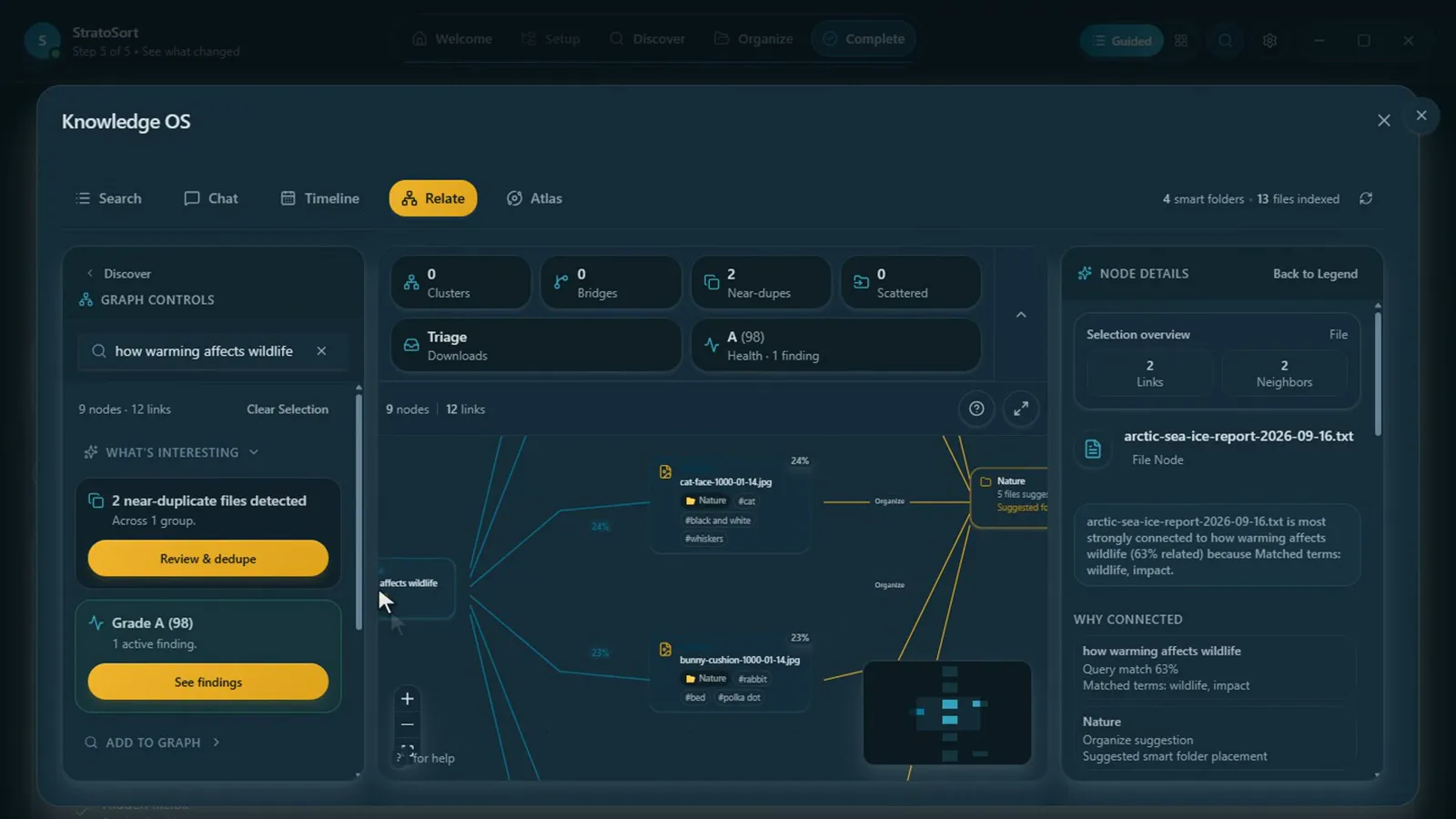The image size is (1456, 819).
Task: Zoom in the graph with the plus button
Action: (408, 699)
